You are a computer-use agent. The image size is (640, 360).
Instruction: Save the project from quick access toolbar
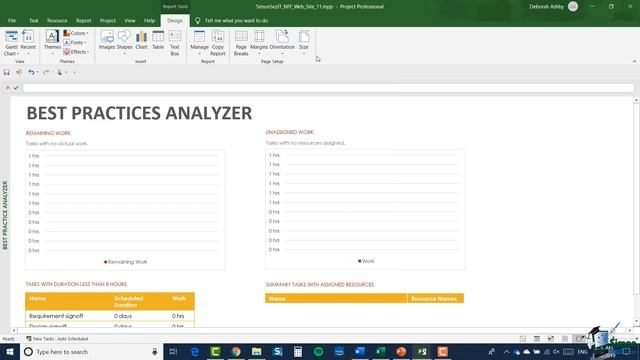coord(7,72)
